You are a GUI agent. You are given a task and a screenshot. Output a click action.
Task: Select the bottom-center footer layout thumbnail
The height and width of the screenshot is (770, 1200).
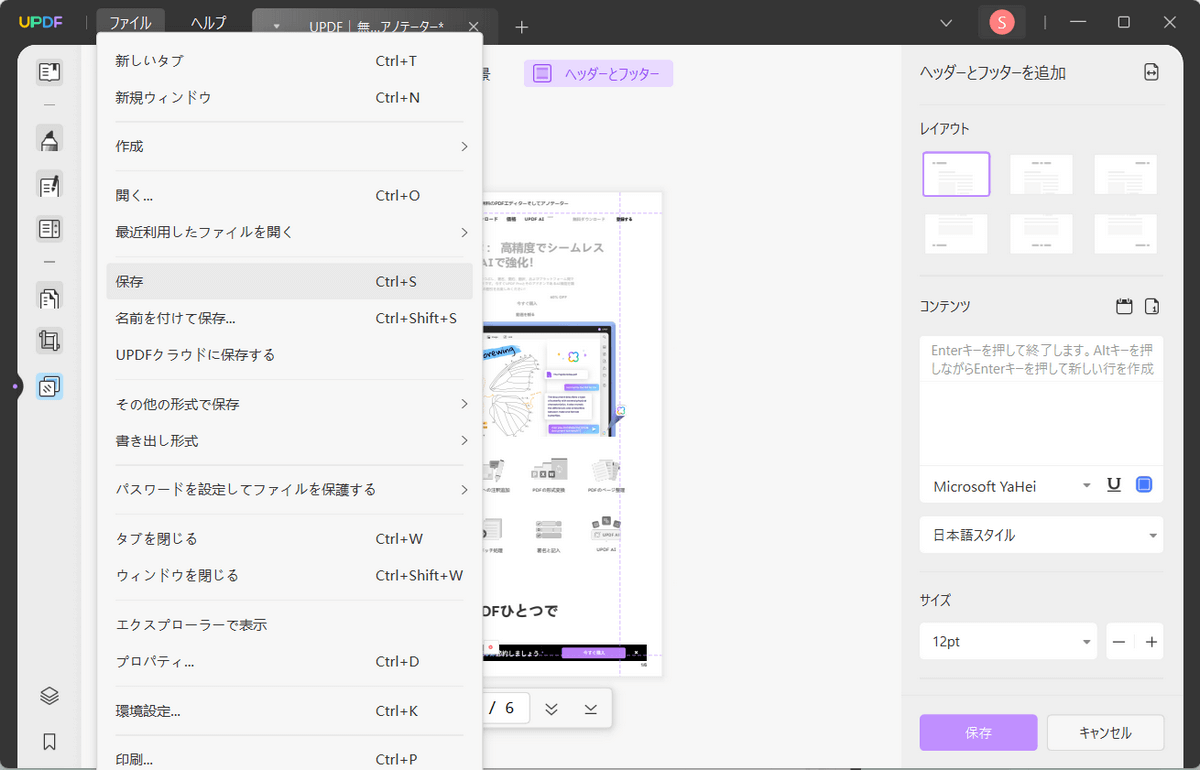[1041, 233]
